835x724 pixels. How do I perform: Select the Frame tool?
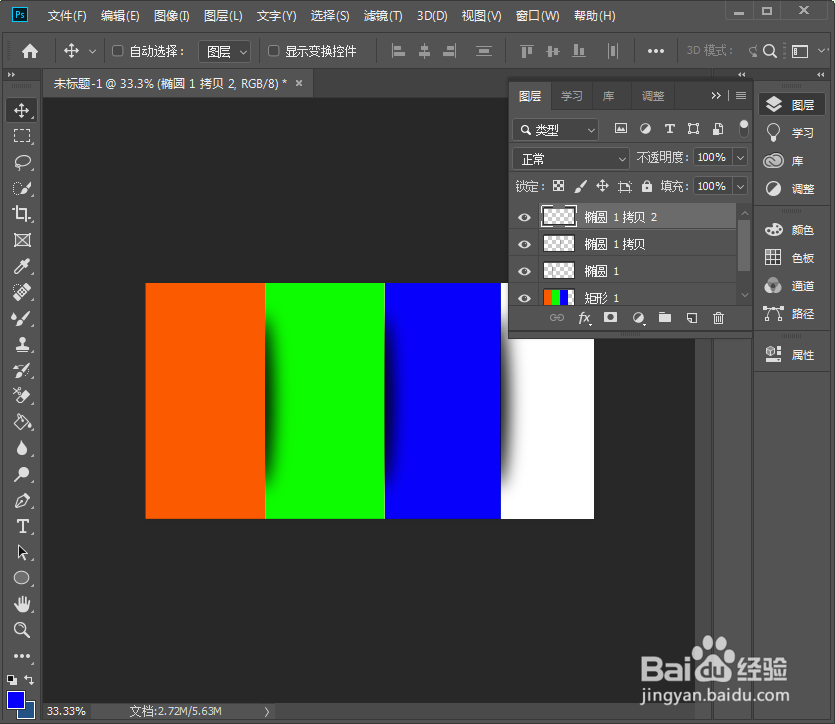click(22, 240)
